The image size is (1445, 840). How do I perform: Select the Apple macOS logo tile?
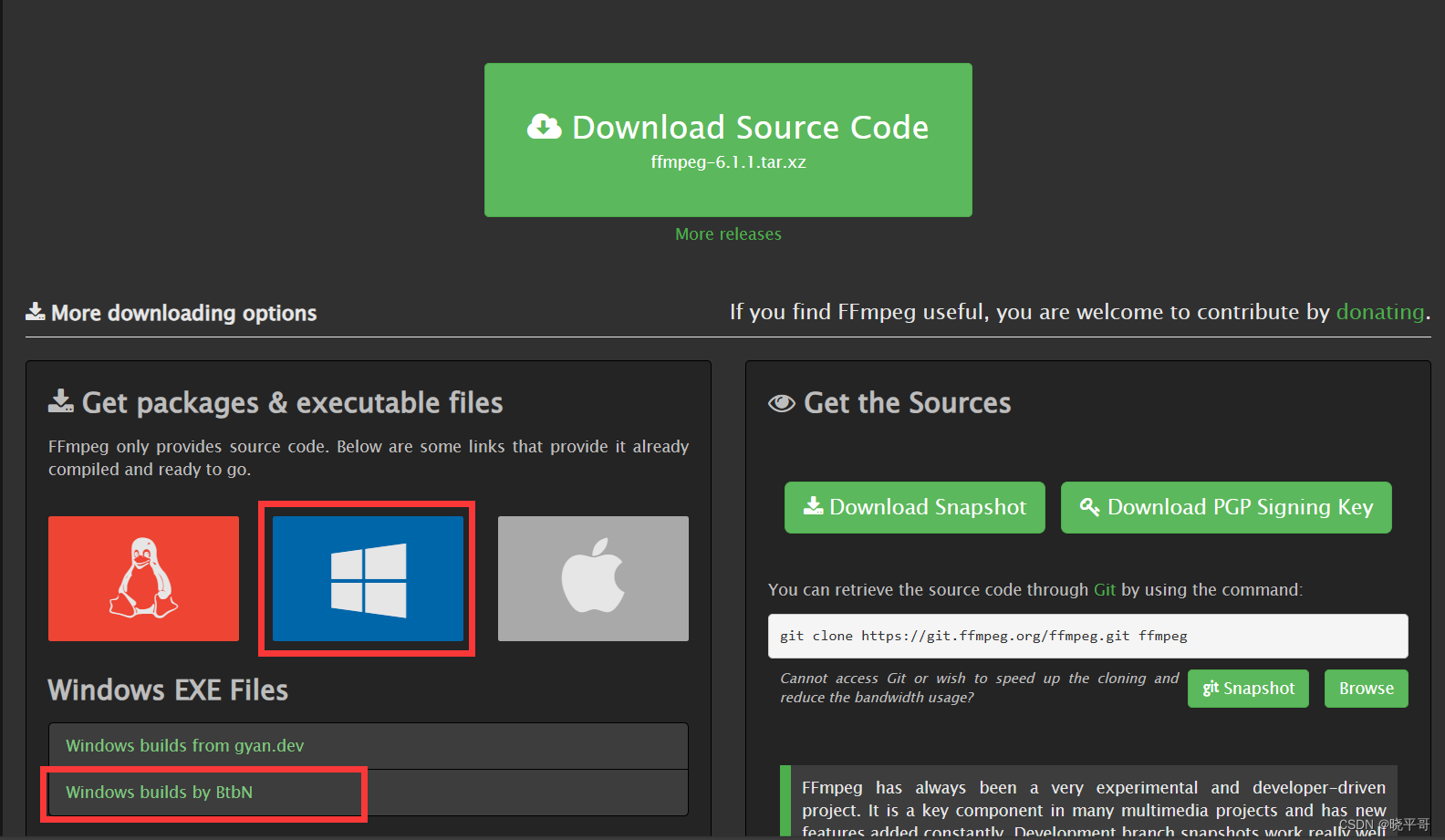tap(593, 578)
